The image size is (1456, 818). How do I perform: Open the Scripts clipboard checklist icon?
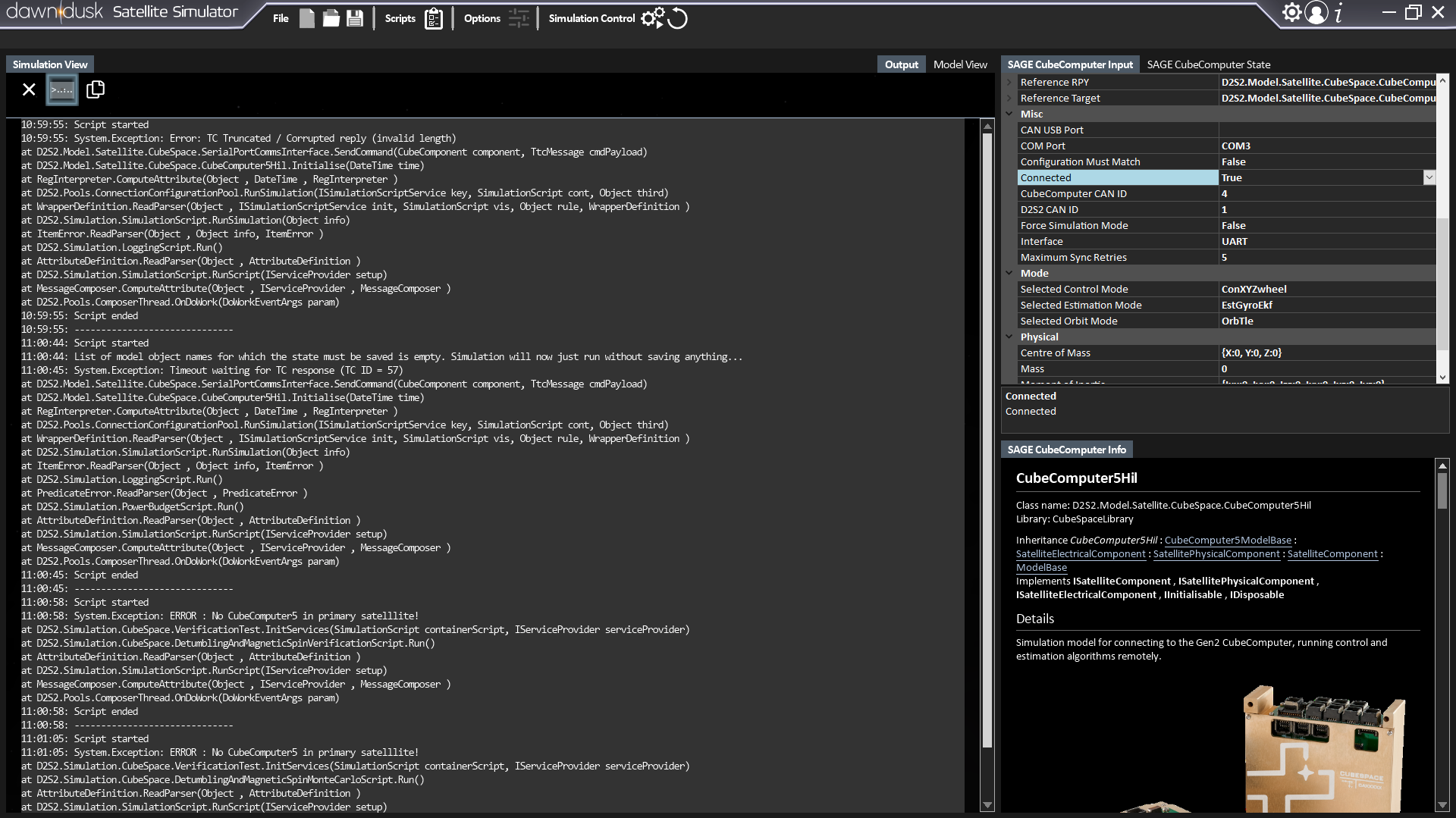[x=434, y=18]
